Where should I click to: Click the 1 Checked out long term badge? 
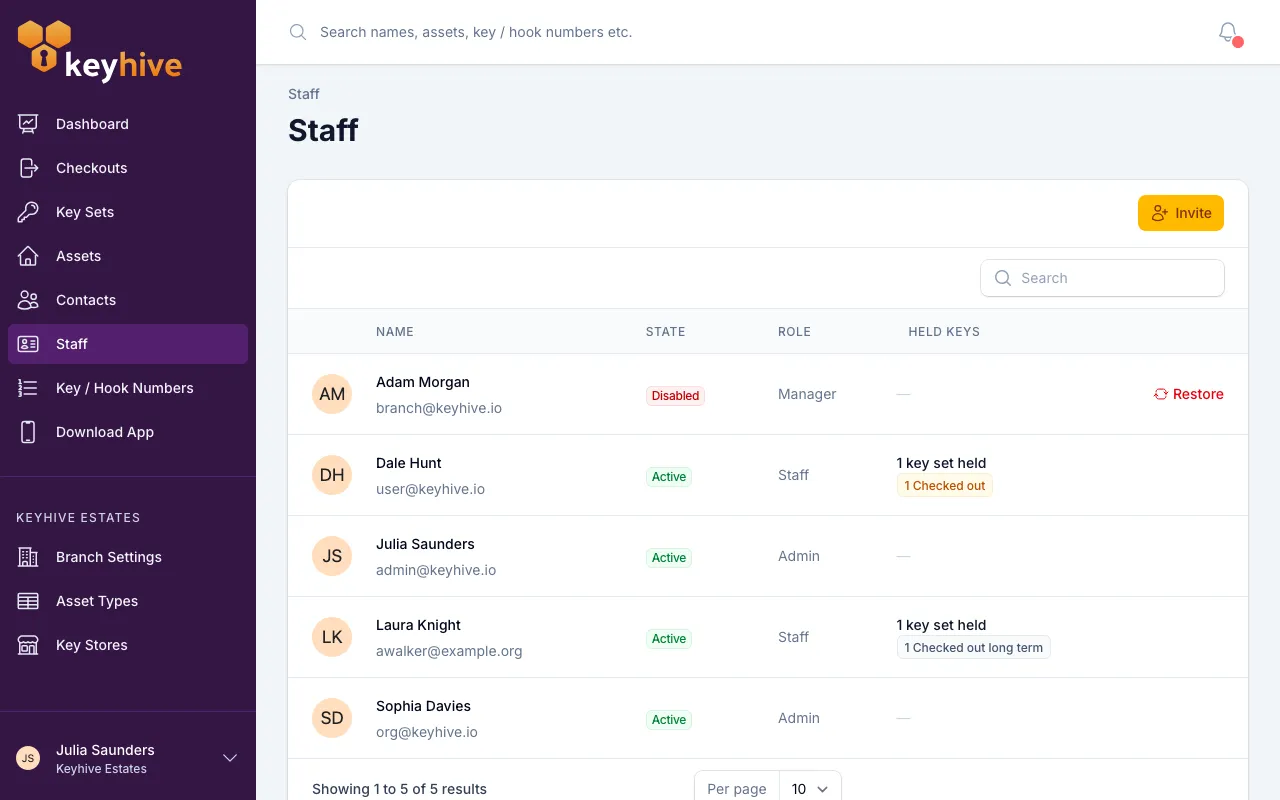[x=974, y=648]
